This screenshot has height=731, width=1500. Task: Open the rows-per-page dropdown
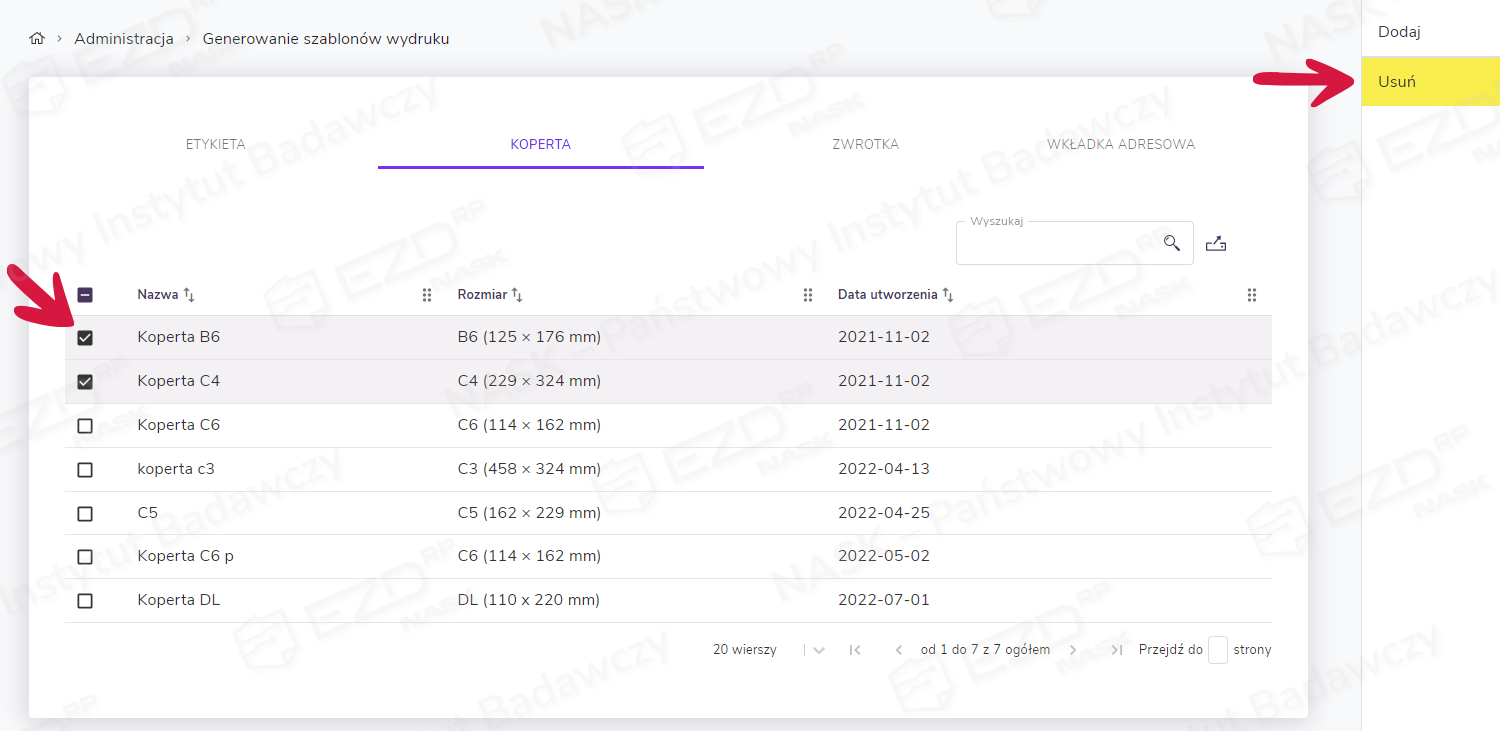(x=818, y=650)
